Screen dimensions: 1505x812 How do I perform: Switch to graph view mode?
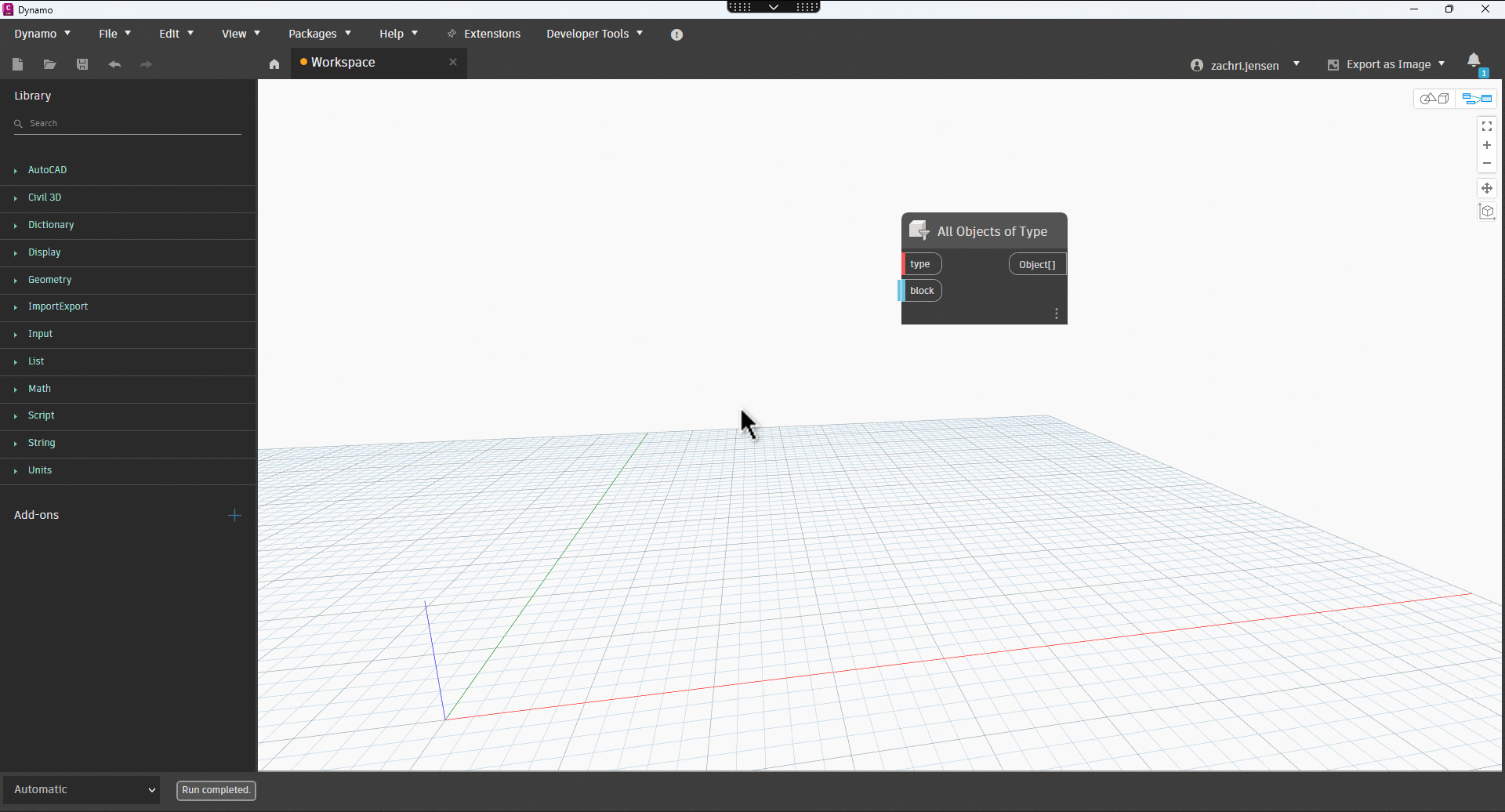1477,99
